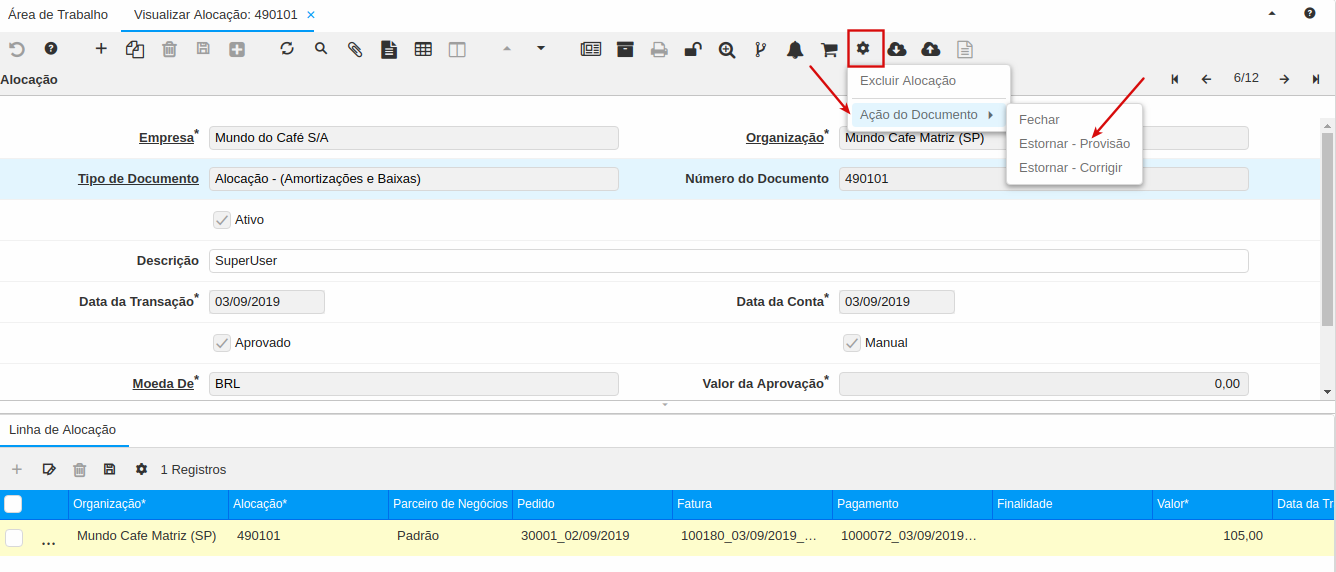Image resolution: width=1336 pixels, height=572 pixels.
Task: Choose Estornar - Provisão from the submenu
Action: coord(1074,144)
